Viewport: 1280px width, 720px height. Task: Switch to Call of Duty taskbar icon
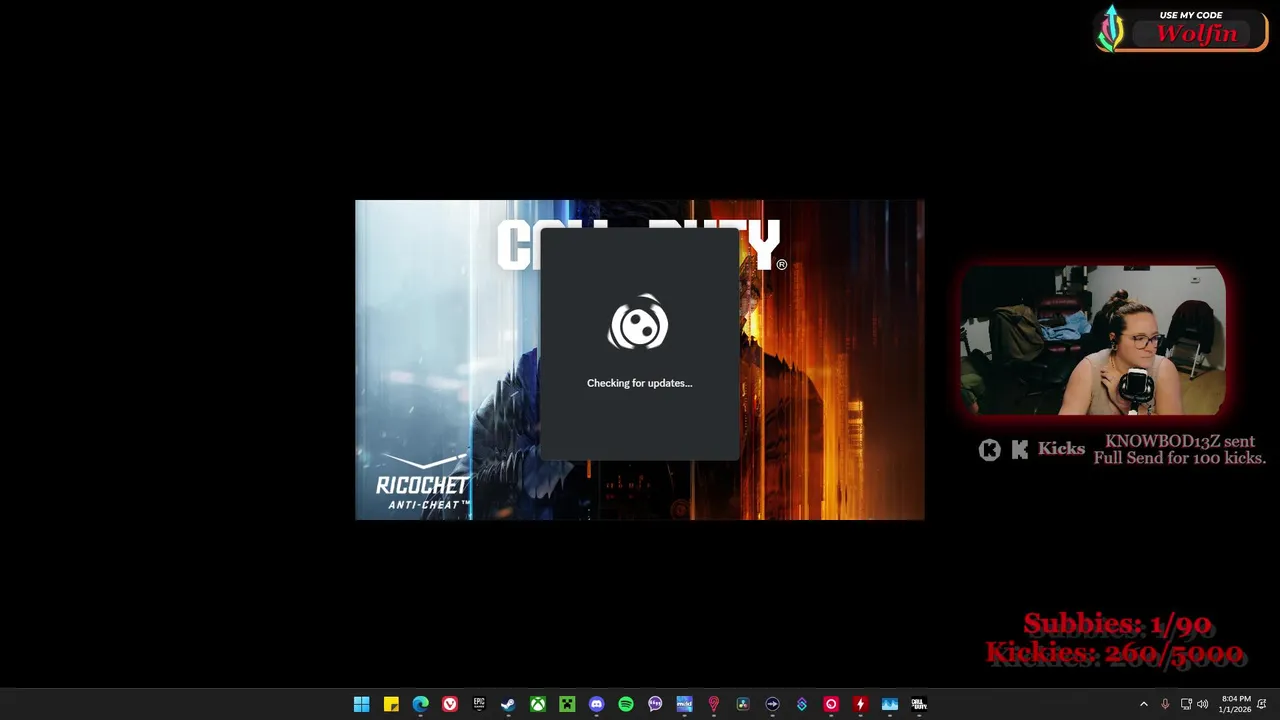(918, 704)
